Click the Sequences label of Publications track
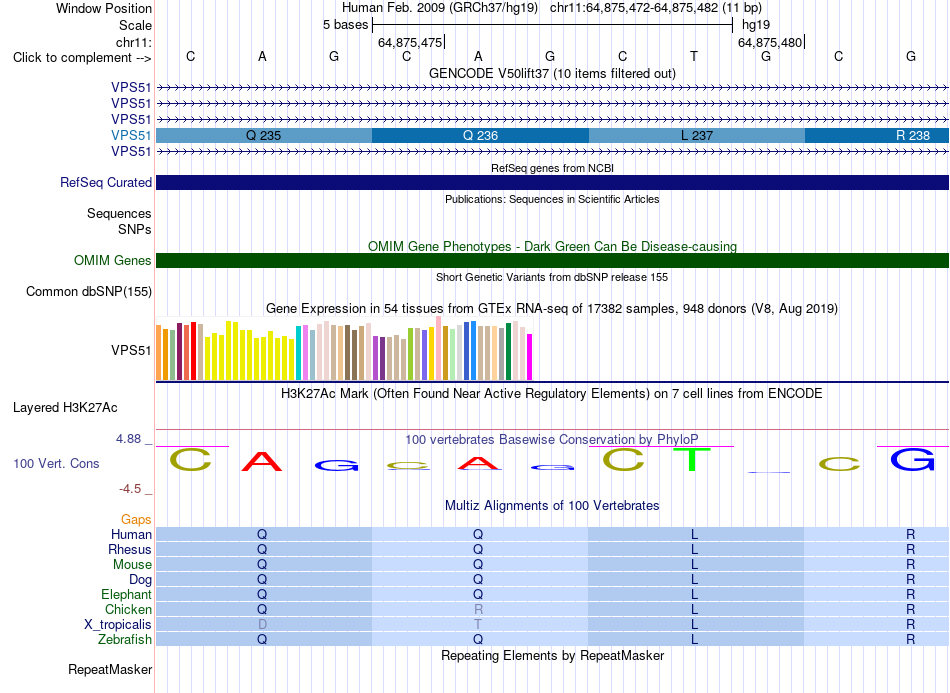950x693 pixels. (x=119, y=213)
